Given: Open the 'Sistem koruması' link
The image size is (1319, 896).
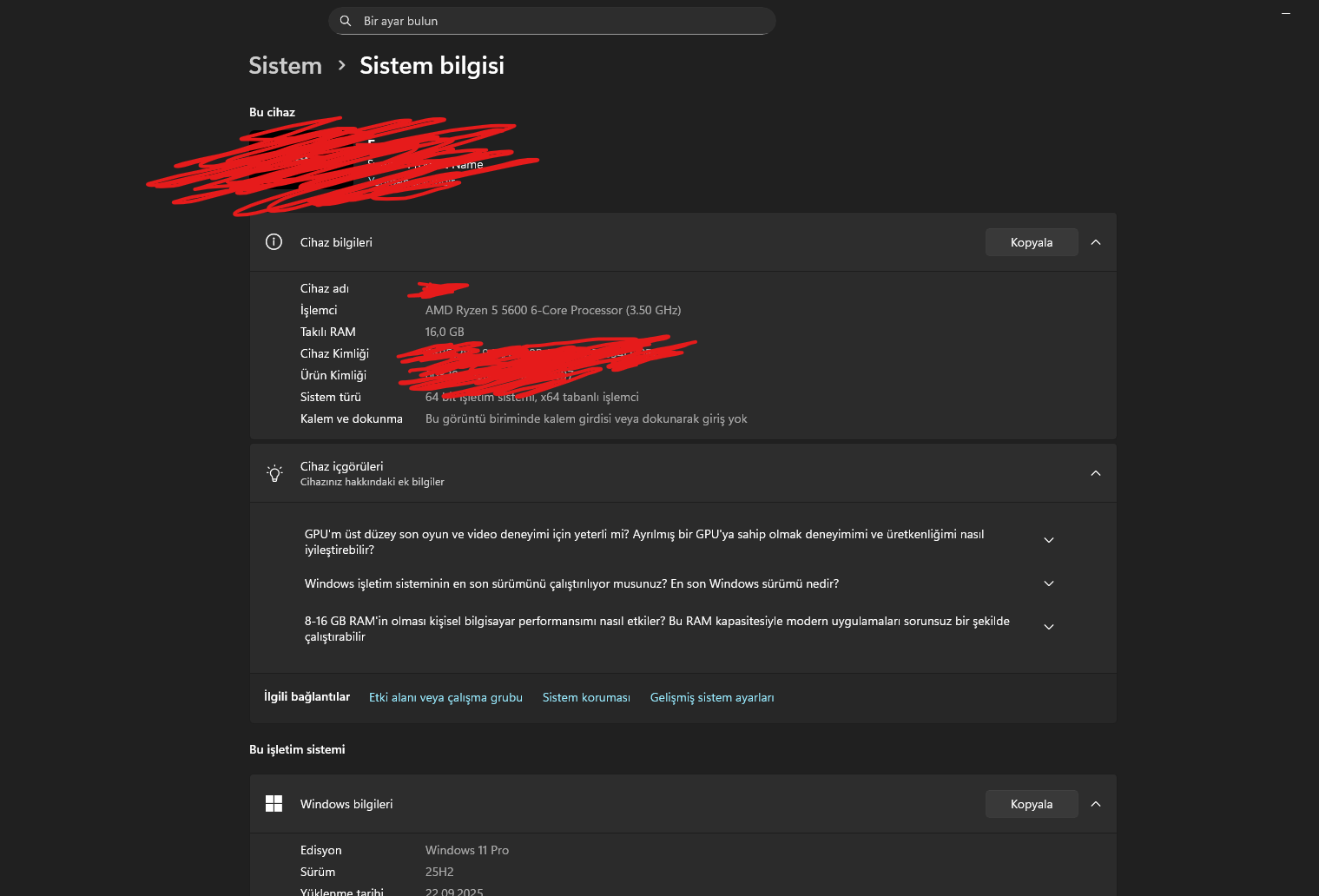Looking at the screenshot, I should [586, 697].
